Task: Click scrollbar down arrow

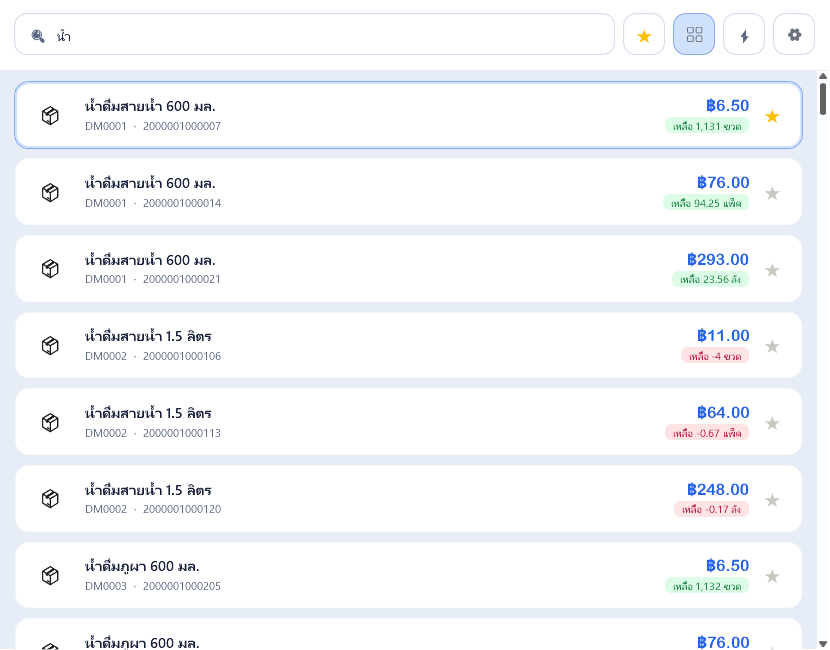Action: [823, 645]
